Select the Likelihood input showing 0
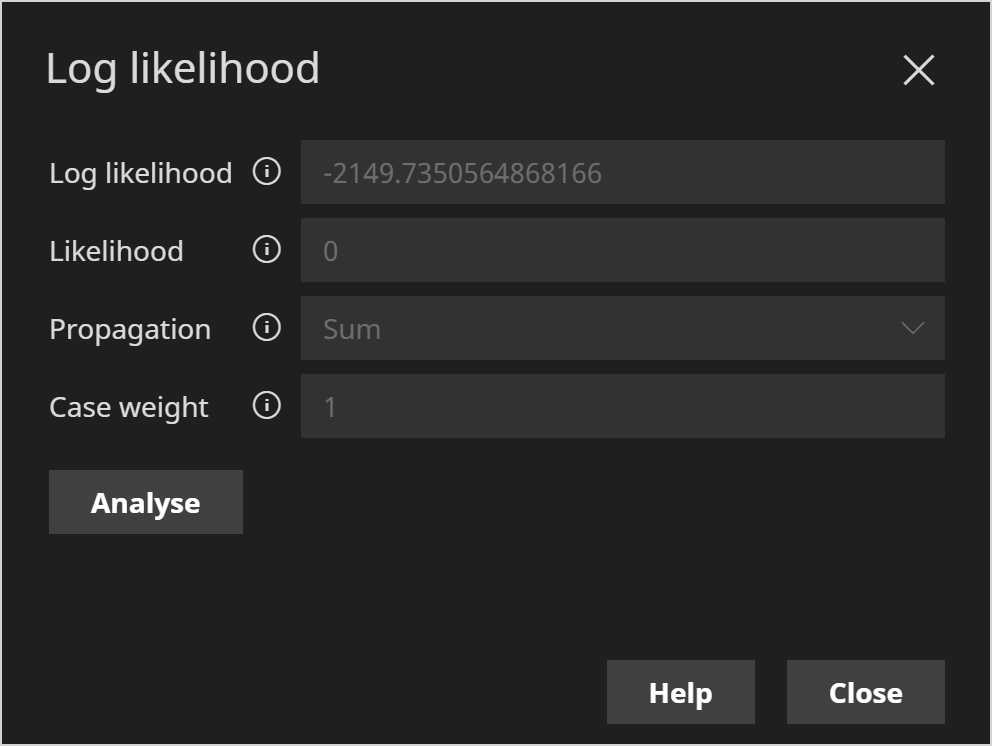Viewport: 992px width, 746px height. pyautogui.click(x=622, y=250)
